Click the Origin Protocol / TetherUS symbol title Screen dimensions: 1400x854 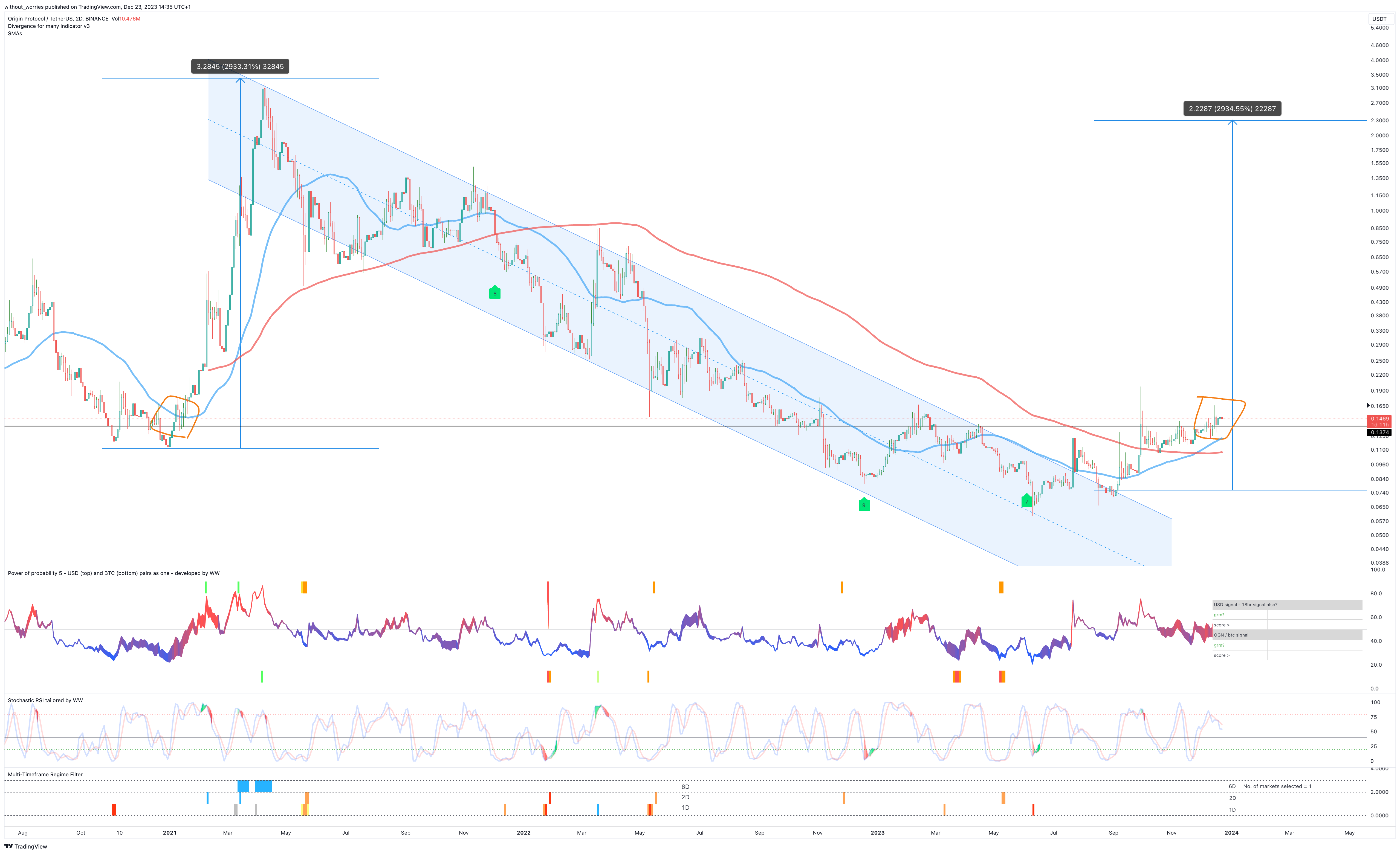pyautogui.click(x=58, y=19)
